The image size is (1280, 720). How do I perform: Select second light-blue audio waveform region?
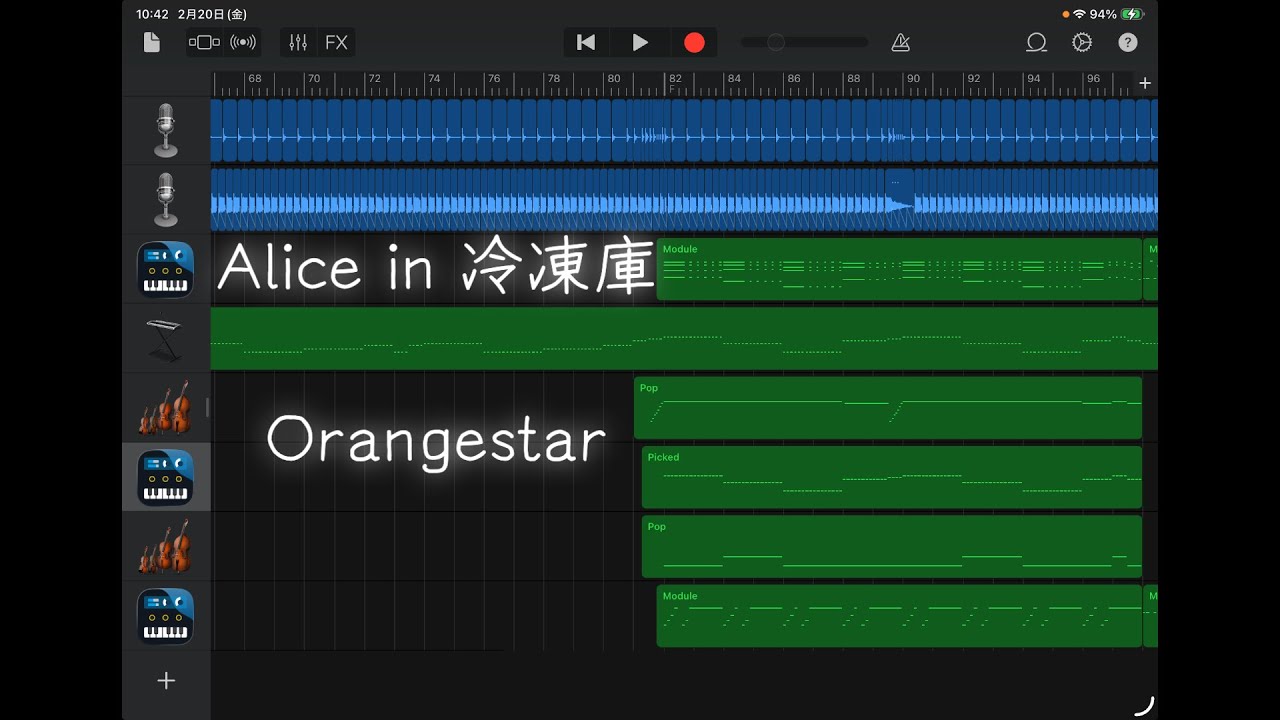tap(684, 199)
